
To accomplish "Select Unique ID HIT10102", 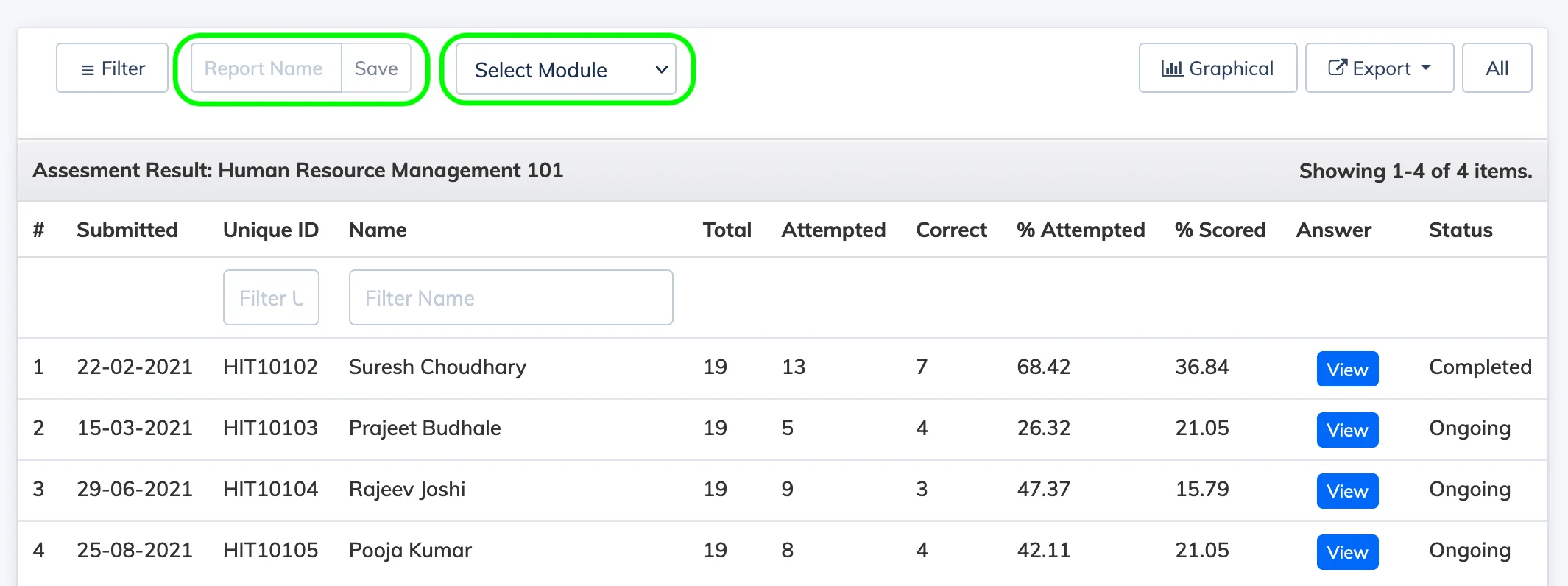I will tap(270, 367).
